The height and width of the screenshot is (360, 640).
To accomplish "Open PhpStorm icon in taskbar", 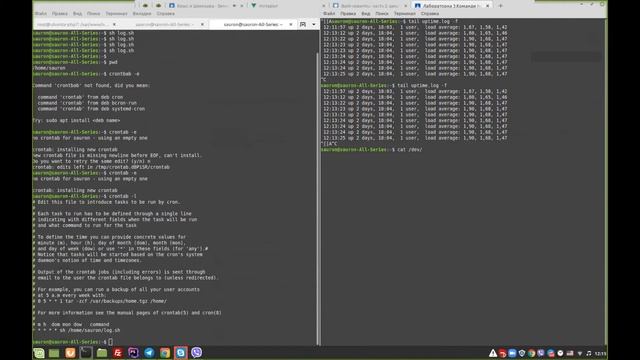I will (x=133, y=353).
